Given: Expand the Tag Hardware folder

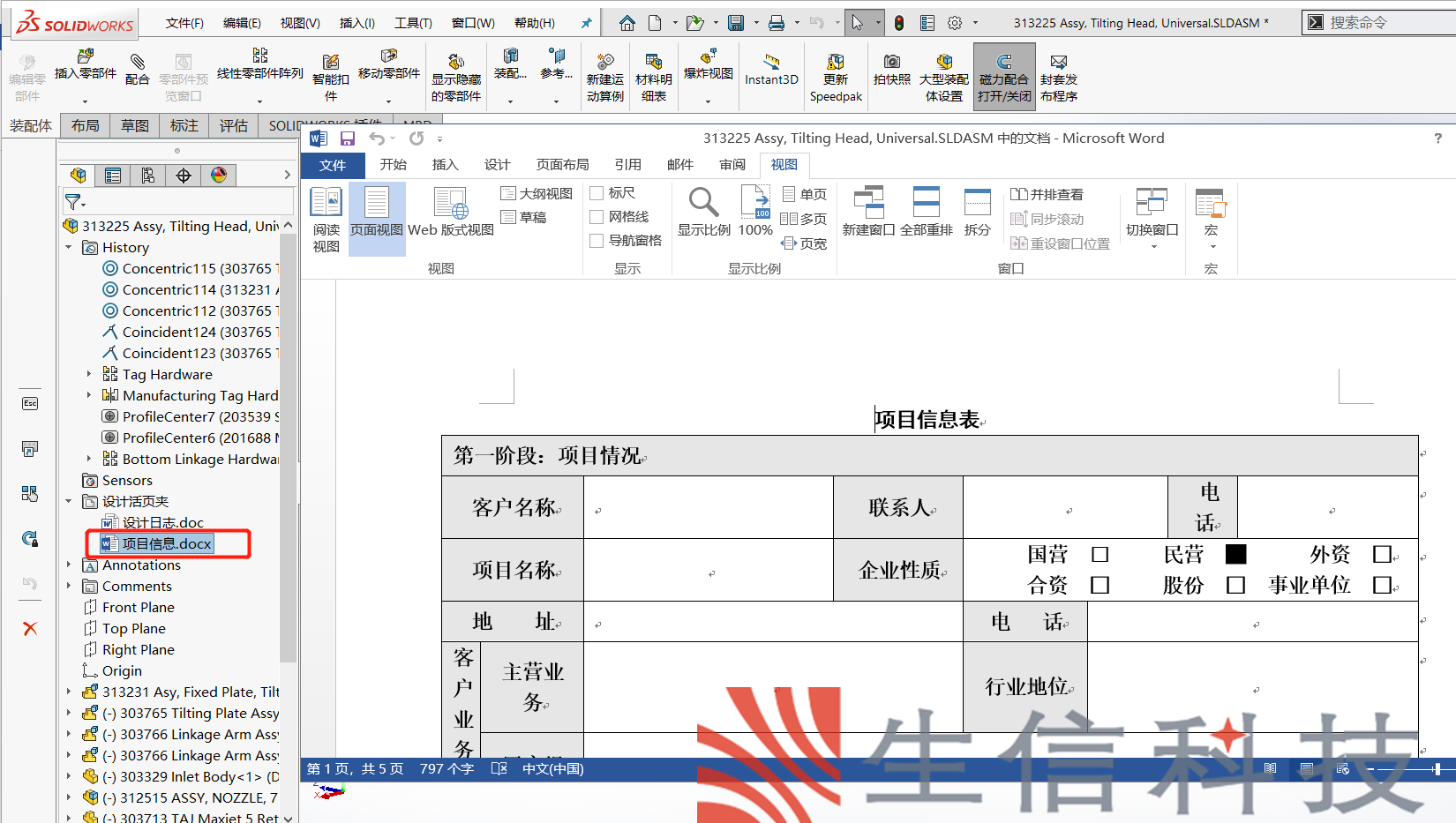Looking at the screenshot, I should point(89,375).
